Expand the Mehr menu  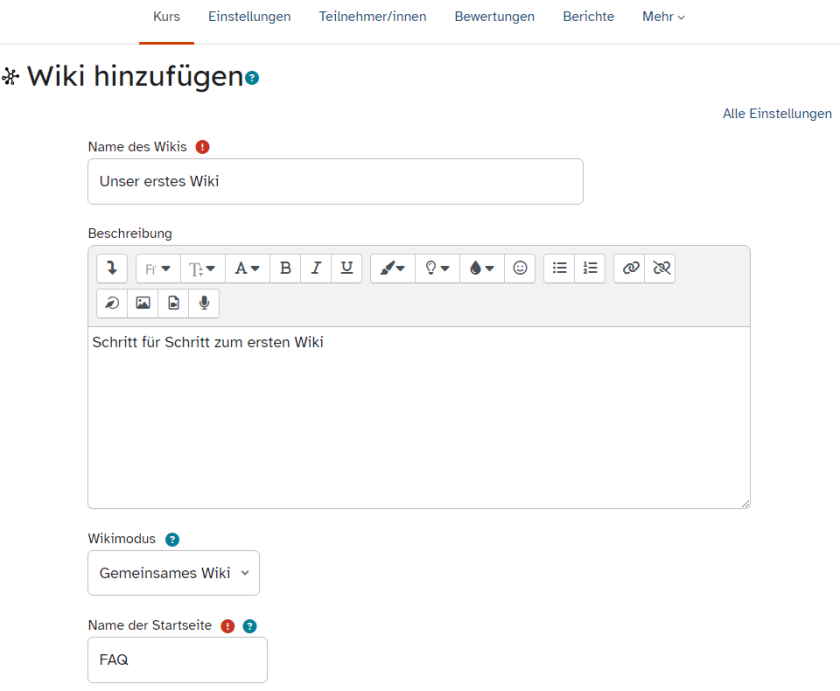pos(663,17)
